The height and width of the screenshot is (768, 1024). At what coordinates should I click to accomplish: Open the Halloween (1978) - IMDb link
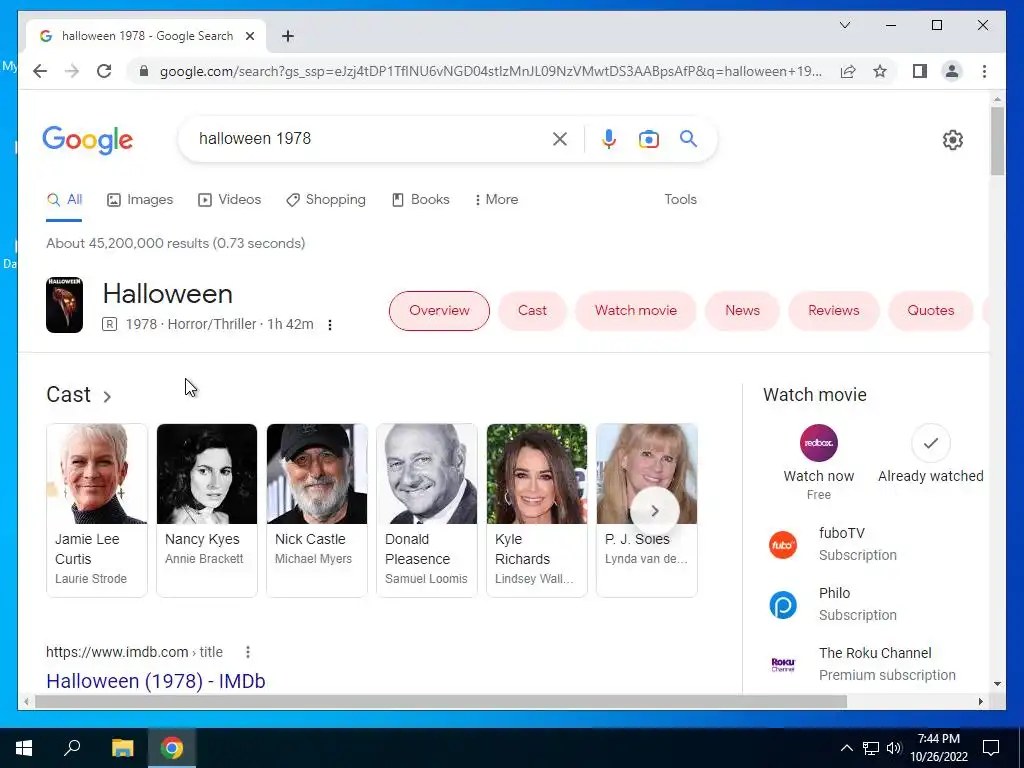[156, 681]
